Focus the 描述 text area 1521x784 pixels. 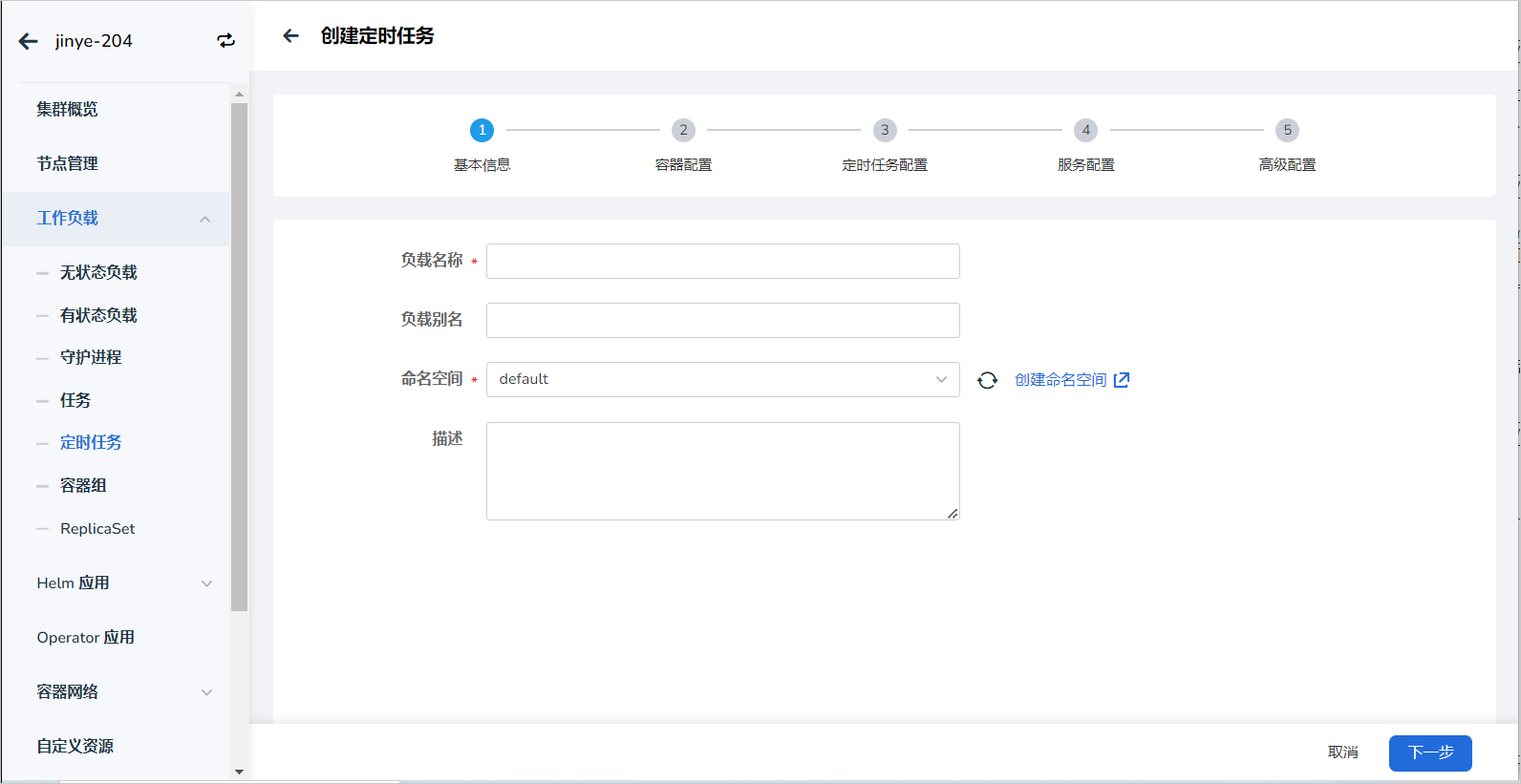click(723, 471)
